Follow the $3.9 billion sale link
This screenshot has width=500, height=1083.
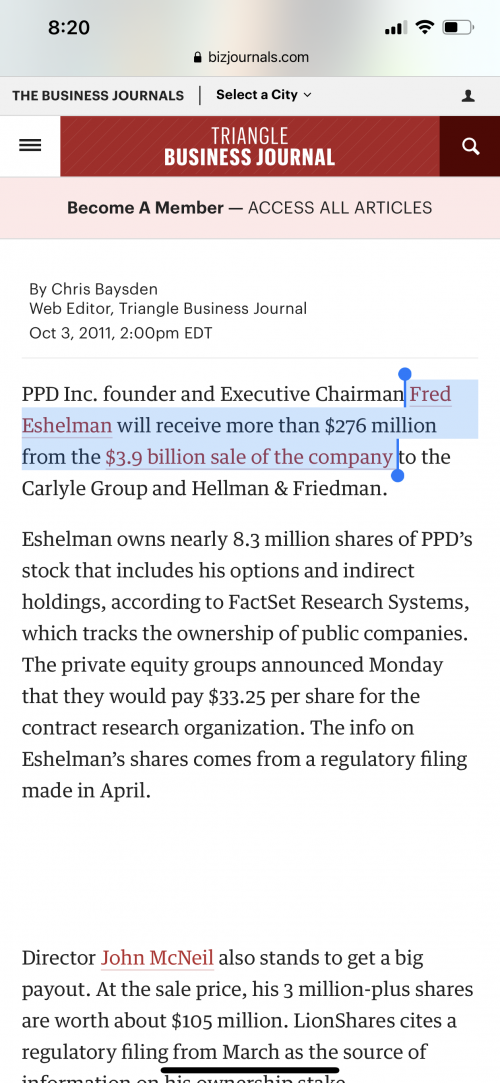[249, 457]
